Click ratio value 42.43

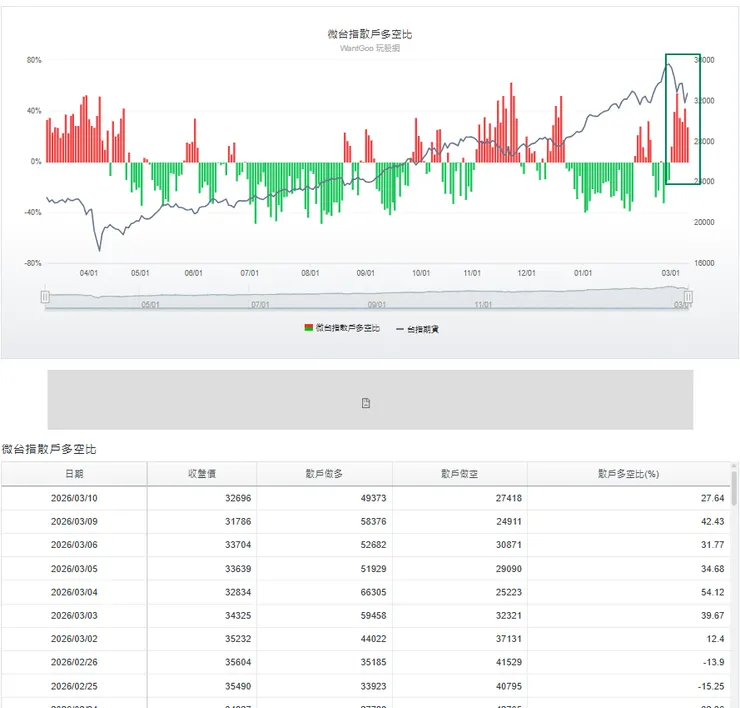712,522
